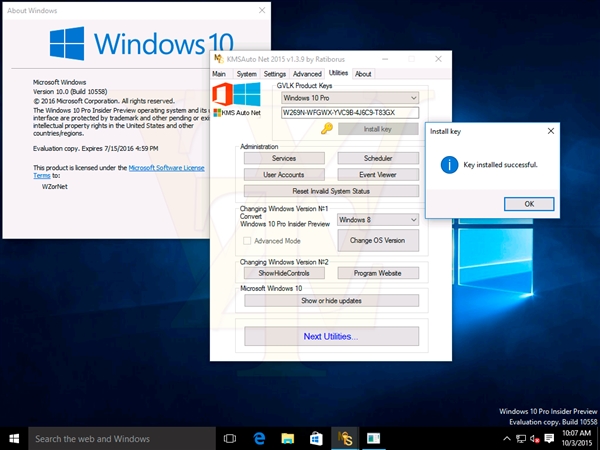Switch to the Settings tab

click(x=275, y=74)
